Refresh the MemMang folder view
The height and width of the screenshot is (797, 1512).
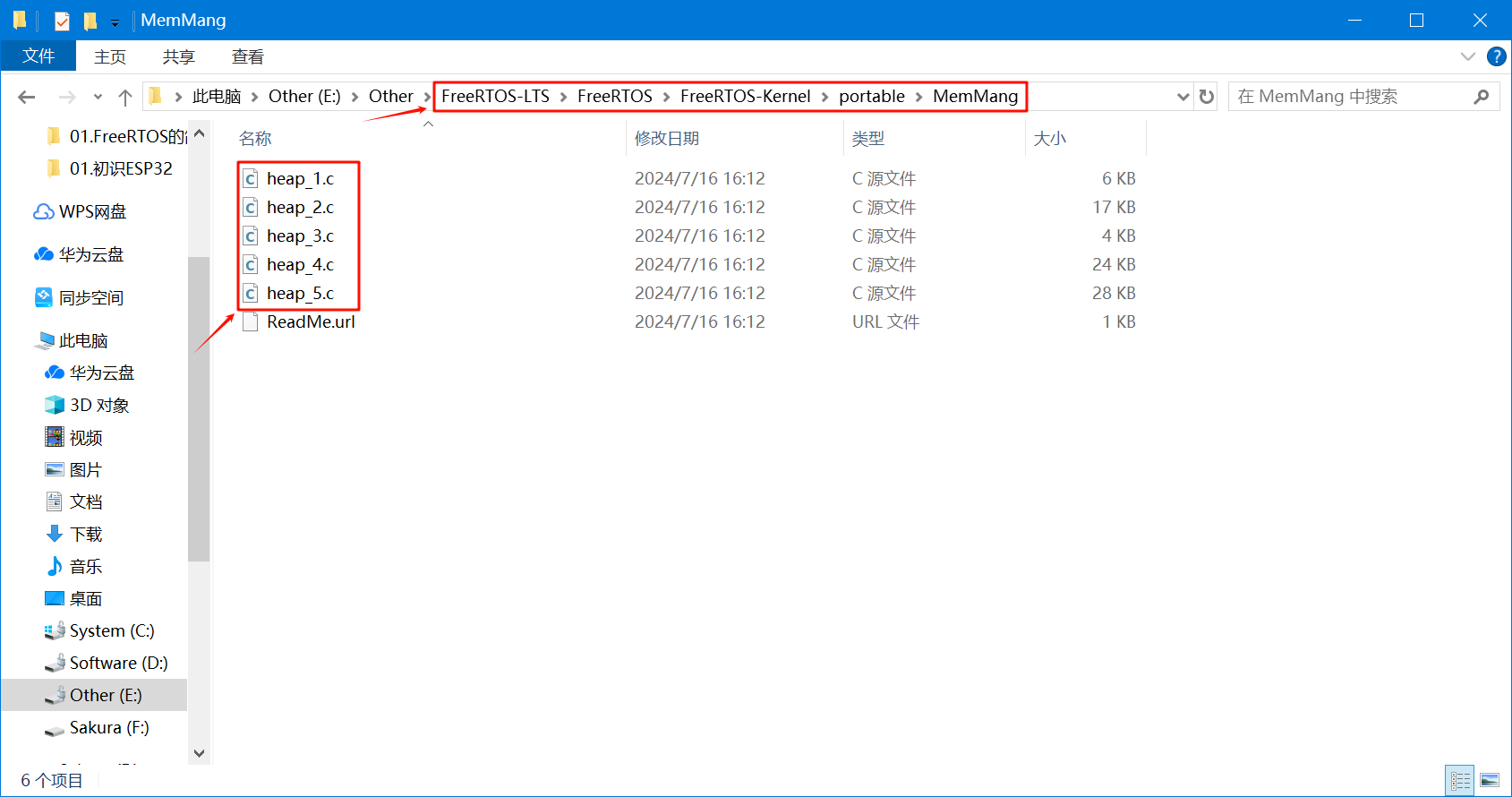1207,97
